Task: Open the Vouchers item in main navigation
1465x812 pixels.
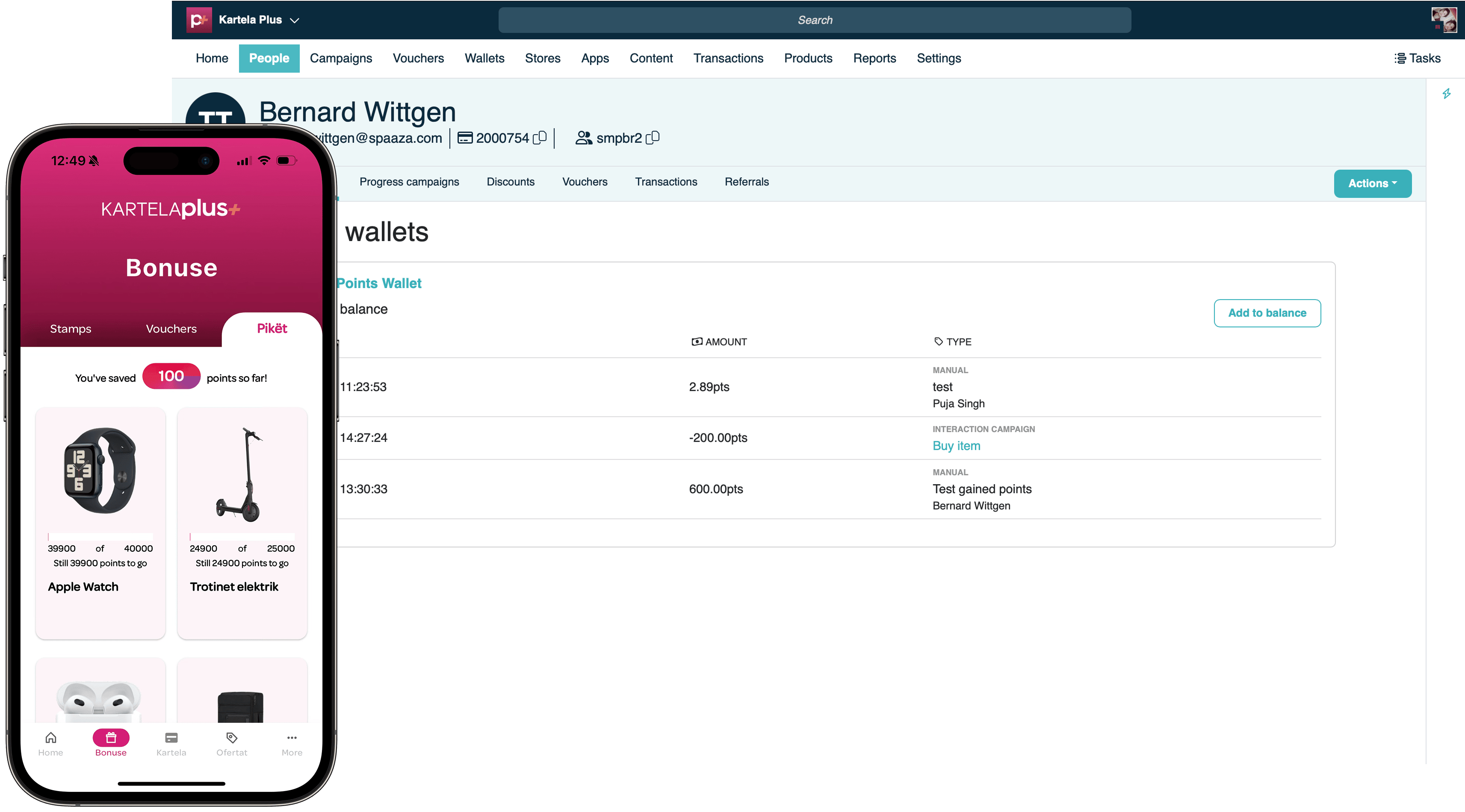Action: click(x=418, y=58)
